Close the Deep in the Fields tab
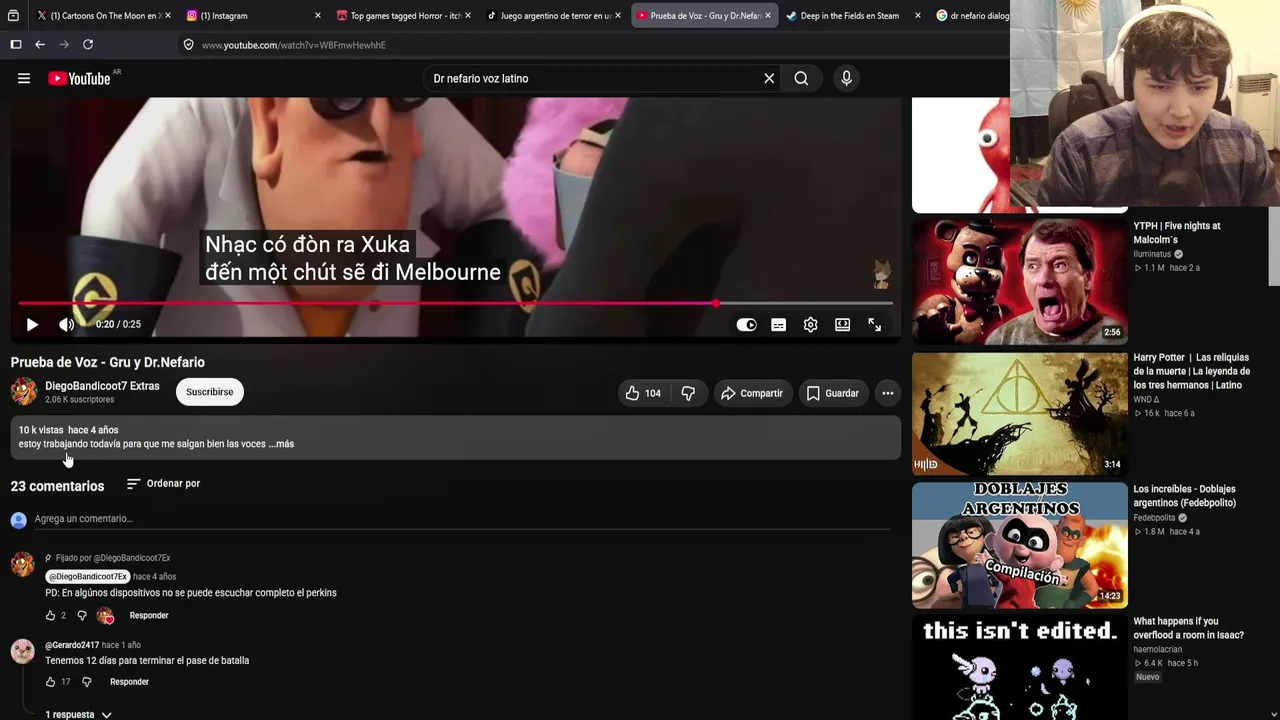 tap(918, 16)
